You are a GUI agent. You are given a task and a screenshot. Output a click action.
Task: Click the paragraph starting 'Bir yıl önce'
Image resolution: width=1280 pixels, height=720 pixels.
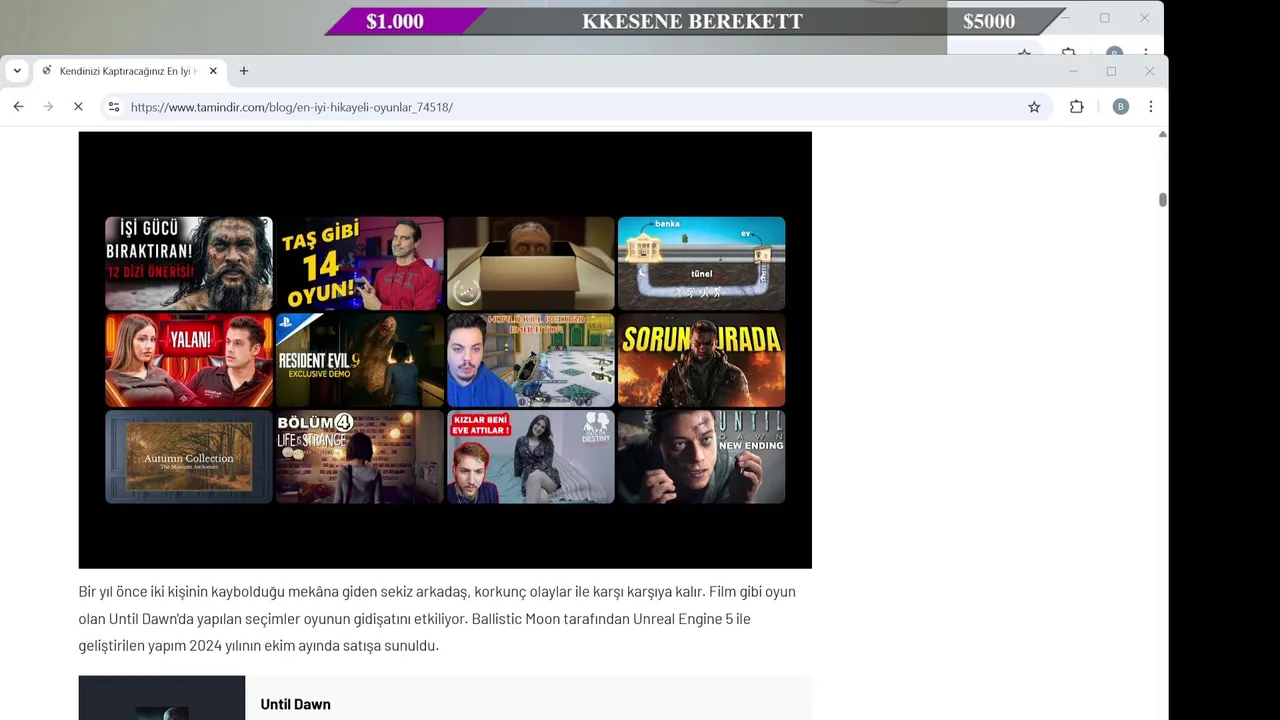coord(438,619)
